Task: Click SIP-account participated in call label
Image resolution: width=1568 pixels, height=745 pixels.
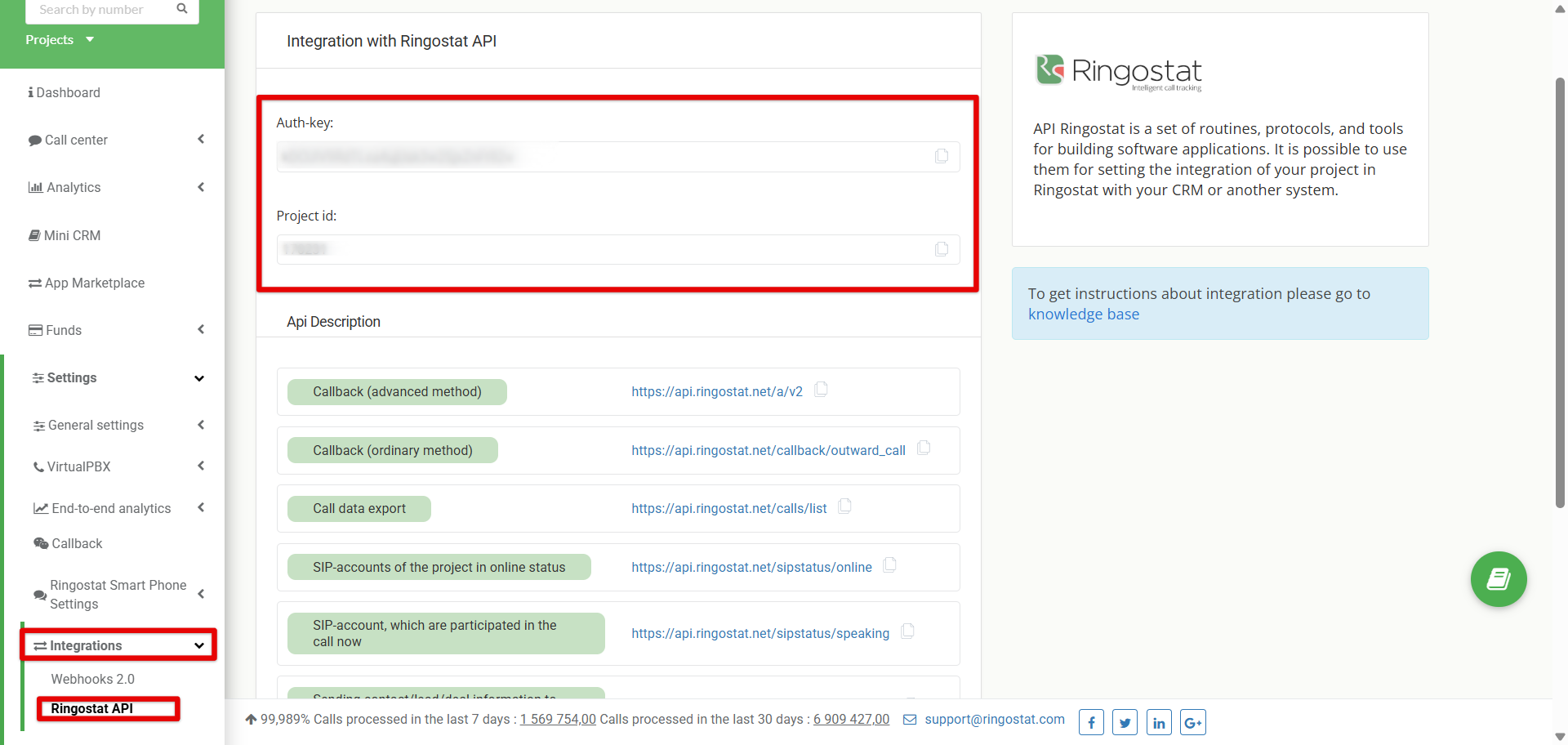Action: 446,634
